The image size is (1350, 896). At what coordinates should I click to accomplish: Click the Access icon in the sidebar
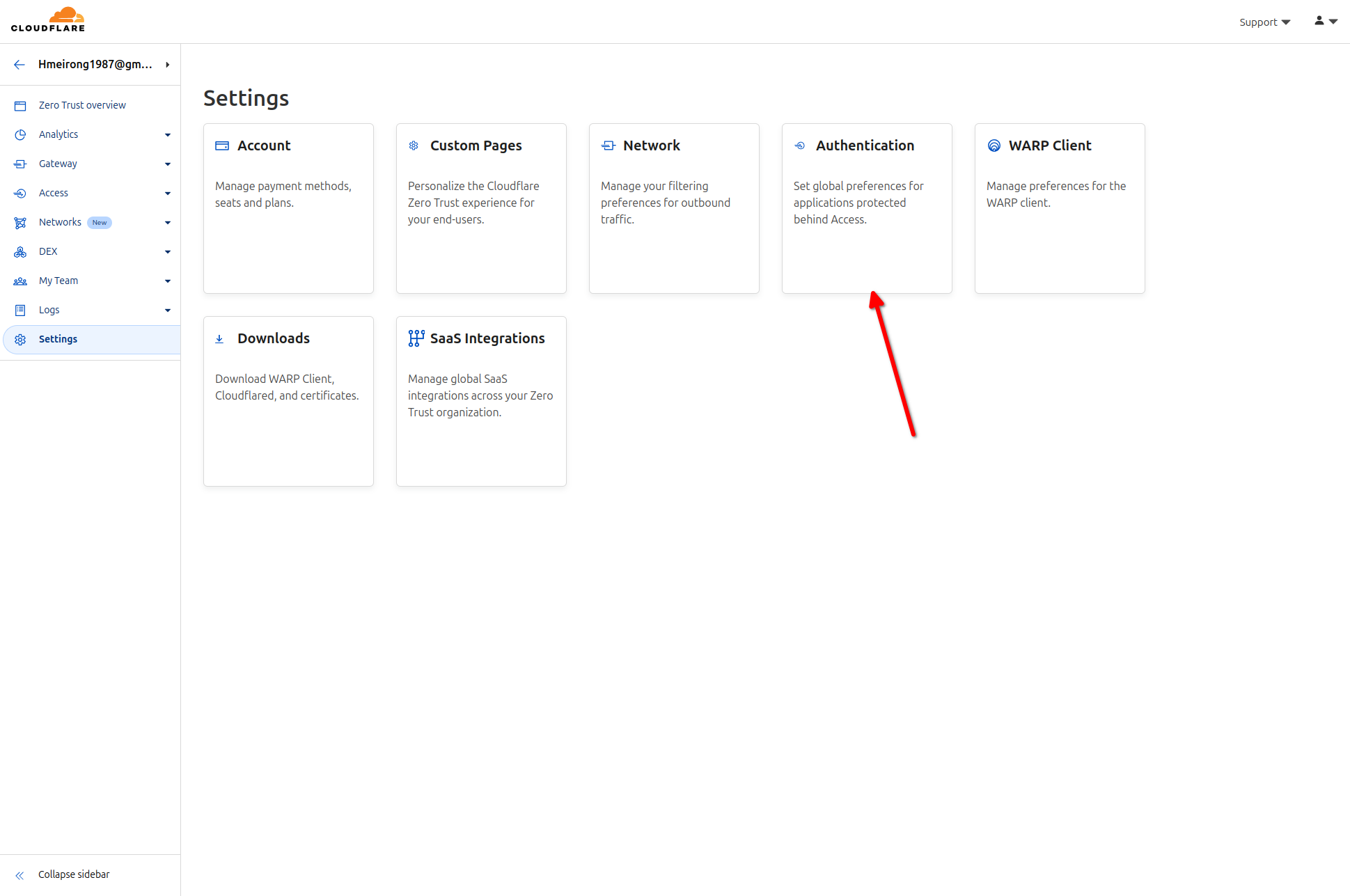tap(20, 193)
